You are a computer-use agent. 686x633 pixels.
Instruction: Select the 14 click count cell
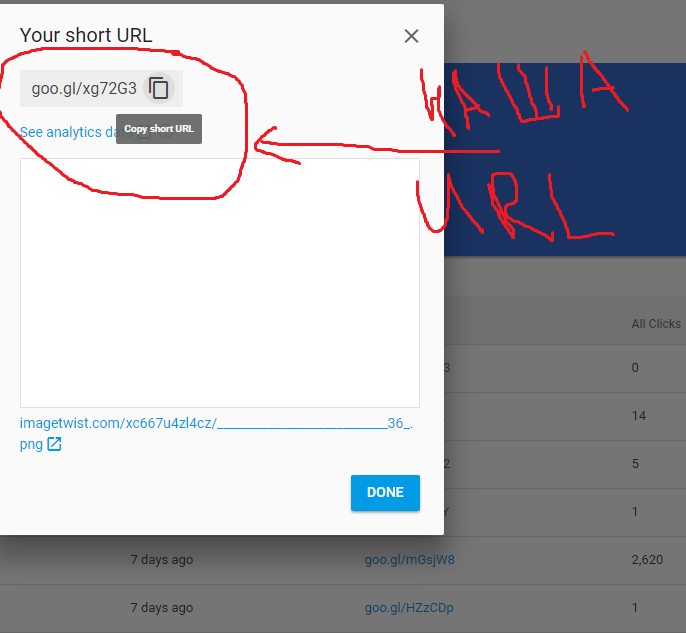[x=639, y=415]
